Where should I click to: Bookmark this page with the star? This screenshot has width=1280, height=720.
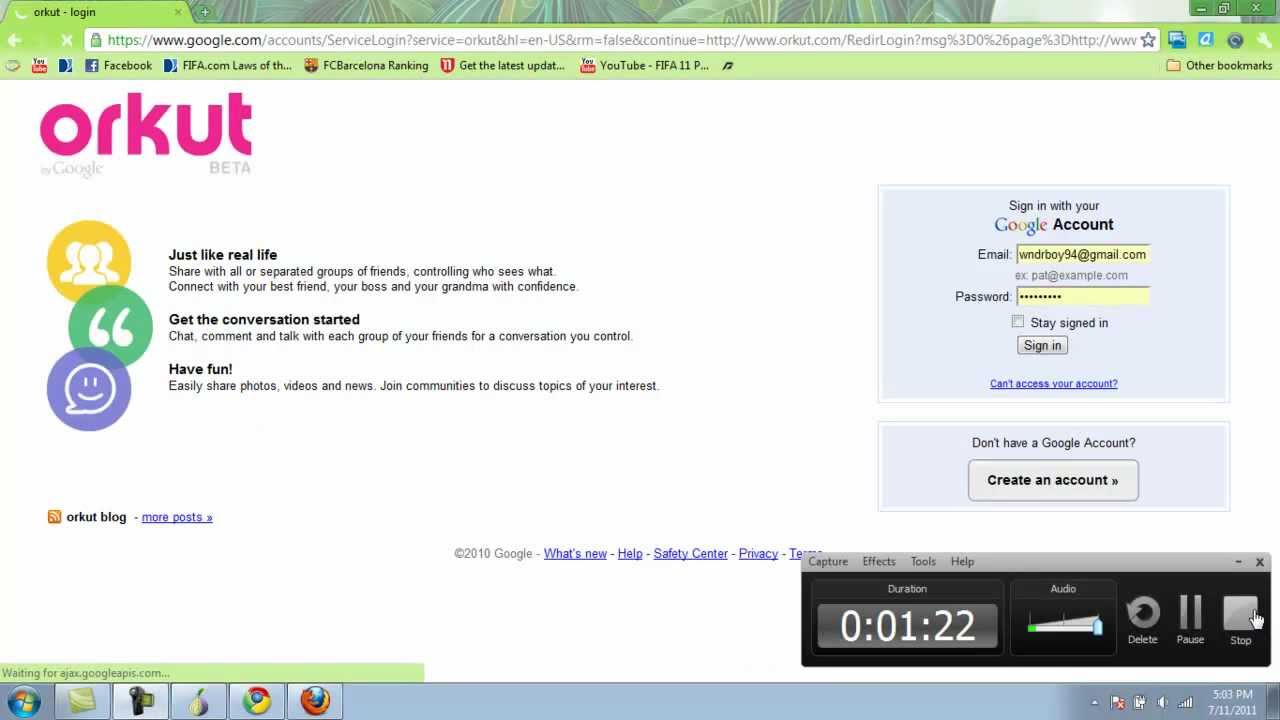tap(1148, 40)
